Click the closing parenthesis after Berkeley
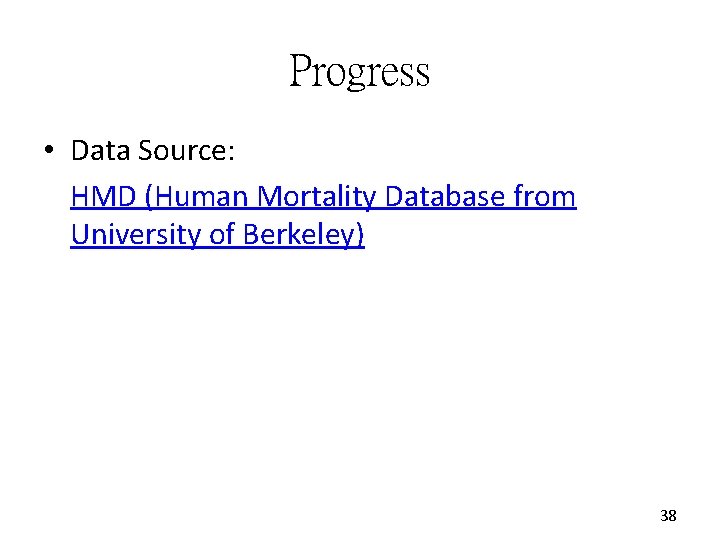720x540 pixels. coord(360,236)
